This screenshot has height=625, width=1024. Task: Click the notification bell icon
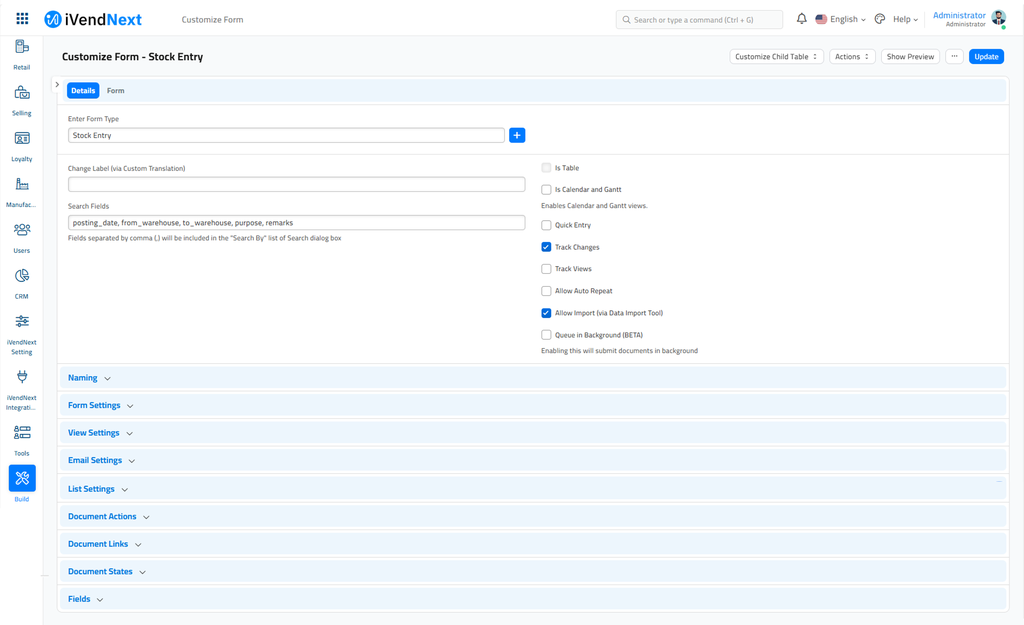click(x=802, y=18)
